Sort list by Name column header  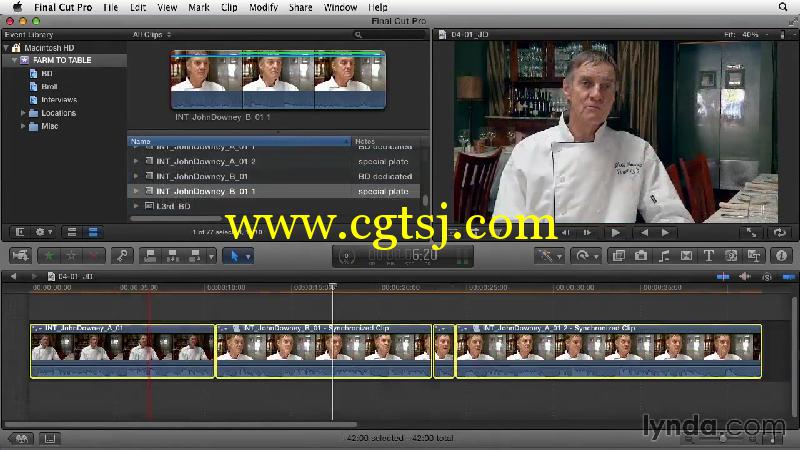coord(239,141)
